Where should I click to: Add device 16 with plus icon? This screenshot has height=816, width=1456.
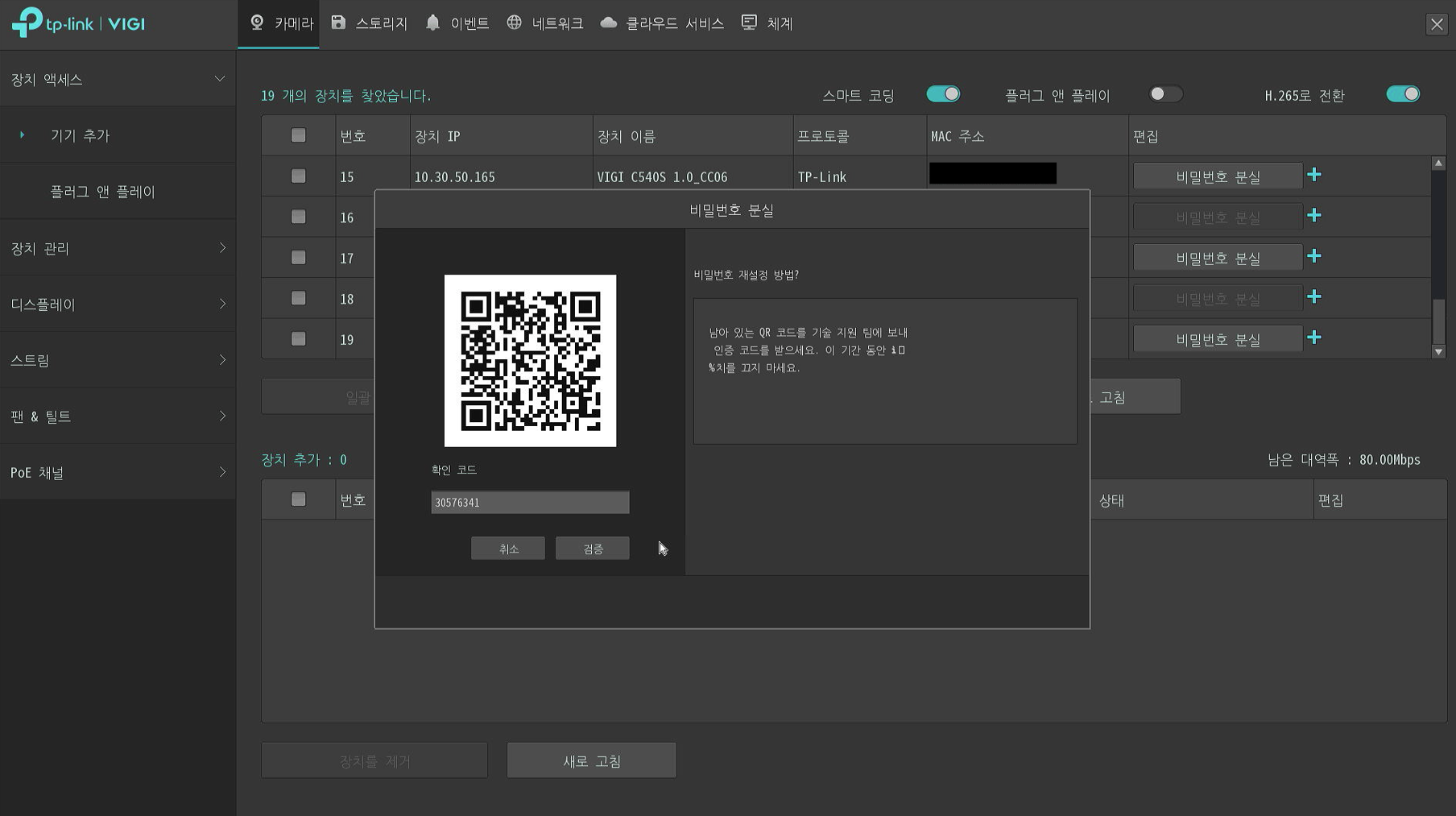(x=1314, y=215)
